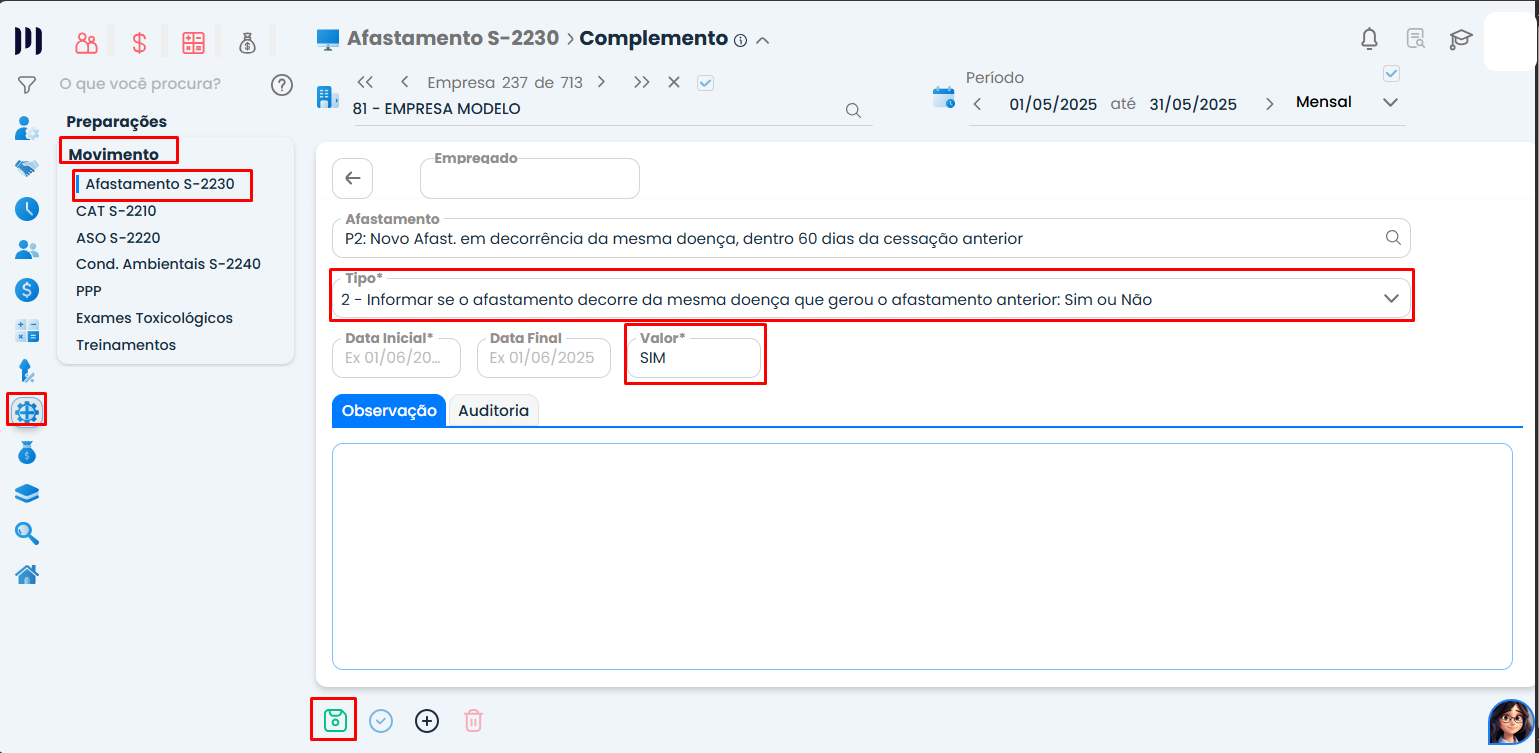The height and width of the screenshot is (753, 1539).
Task: Switch to the Observação tab
Action: (x=389, y=410)
